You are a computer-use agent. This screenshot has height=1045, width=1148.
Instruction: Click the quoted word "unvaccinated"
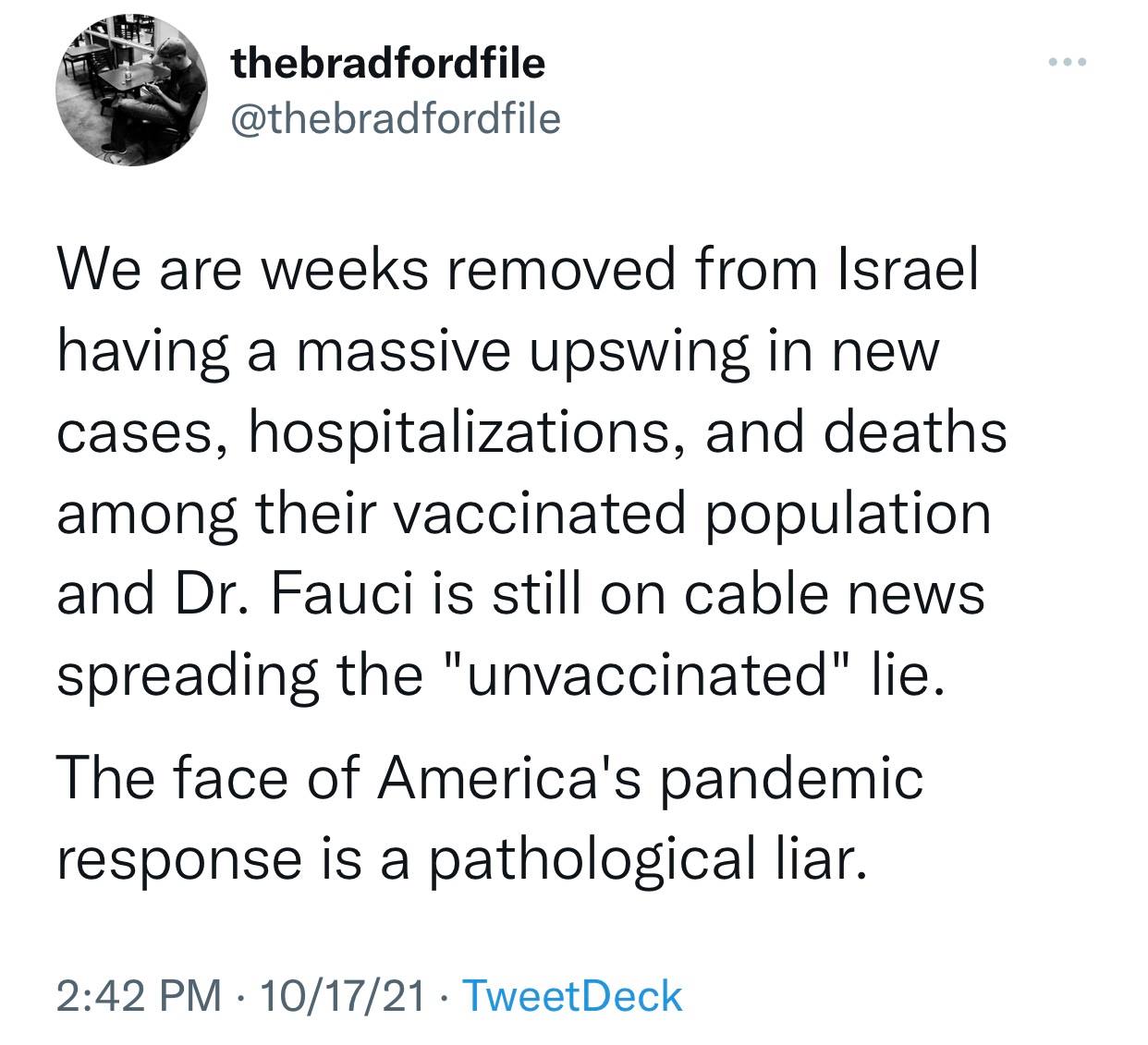(647, 674)
